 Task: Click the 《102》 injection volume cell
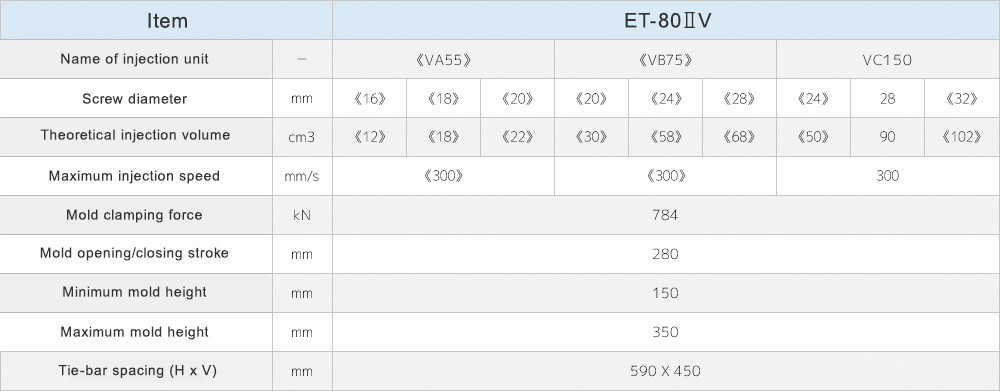(x=962, y=137)
